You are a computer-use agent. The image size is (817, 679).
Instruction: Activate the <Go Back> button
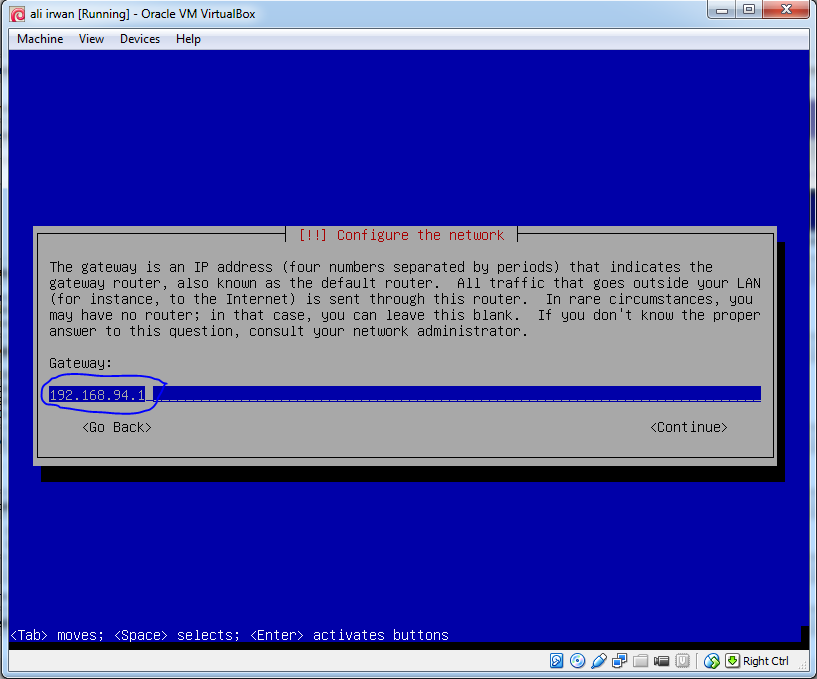(117, 427)
